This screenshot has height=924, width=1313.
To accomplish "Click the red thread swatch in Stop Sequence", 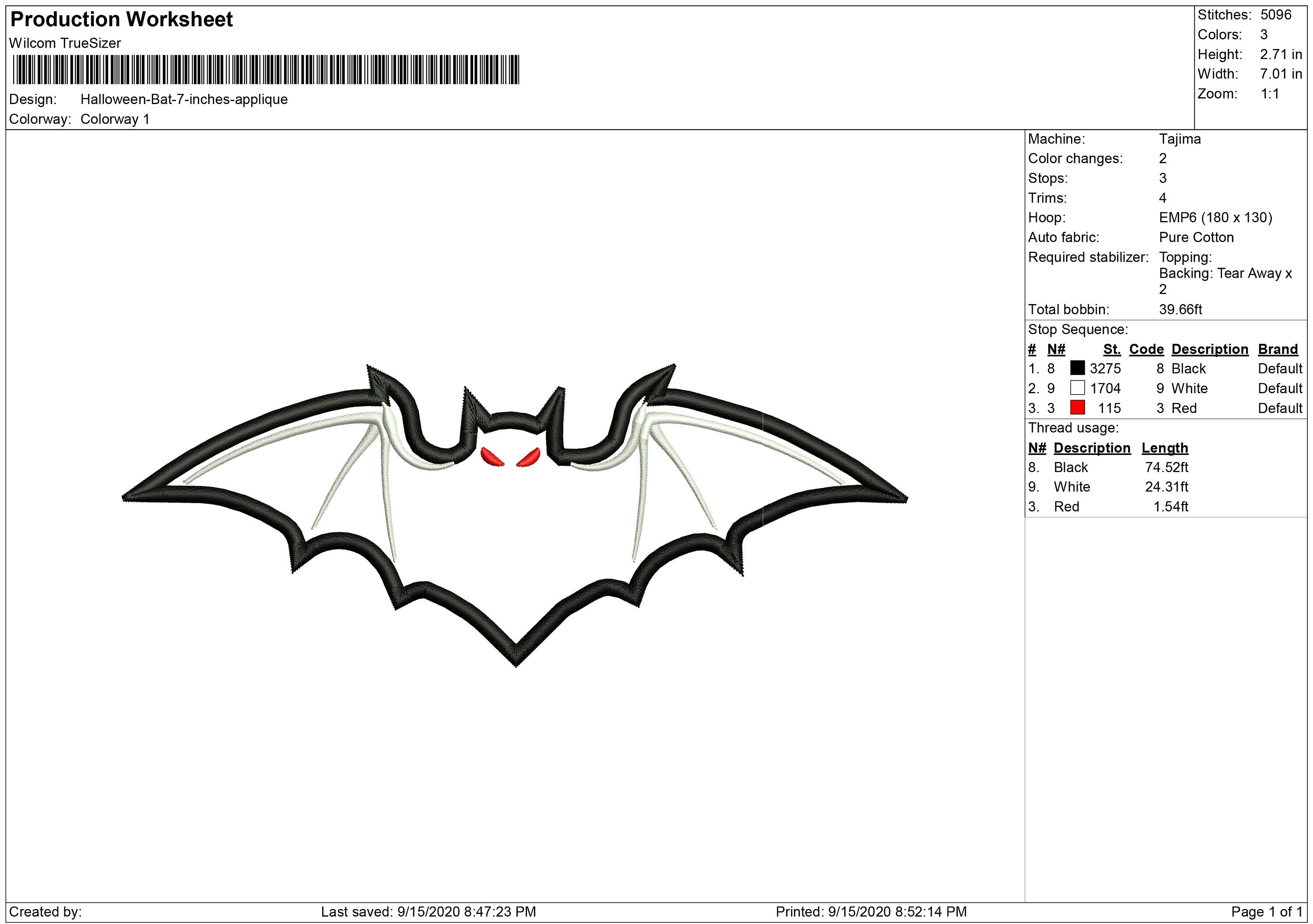I will (x=1078, y=408).
